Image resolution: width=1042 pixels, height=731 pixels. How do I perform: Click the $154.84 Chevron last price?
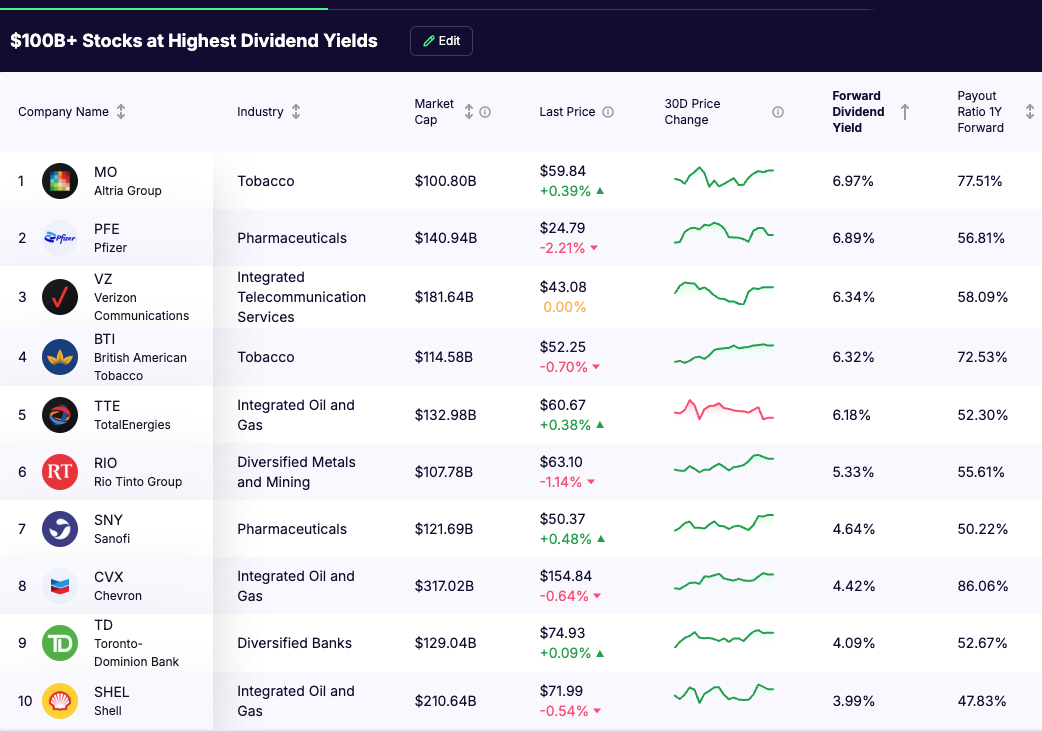tap(566, 576)
